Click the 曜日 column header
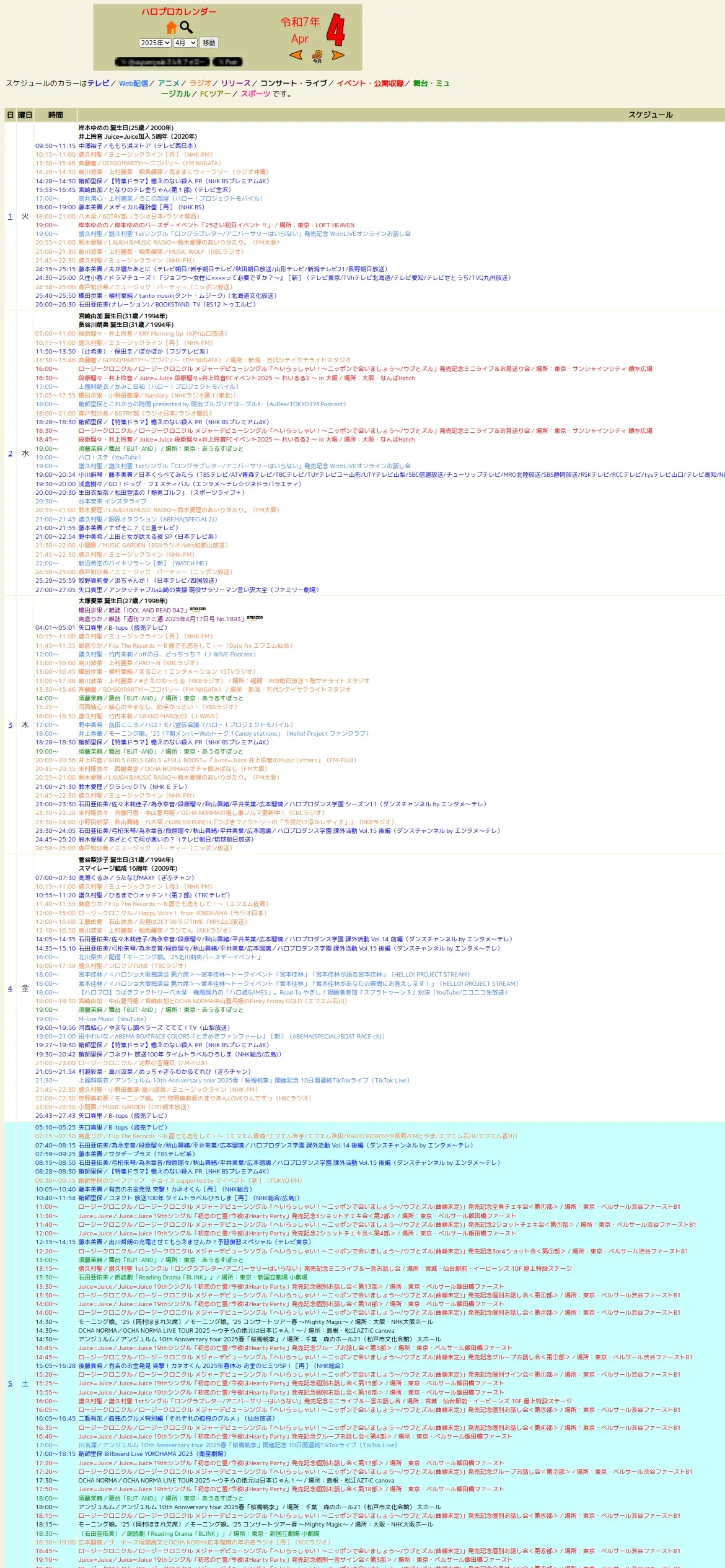This screenshot has height=1568, width=725. coord(25,115)
